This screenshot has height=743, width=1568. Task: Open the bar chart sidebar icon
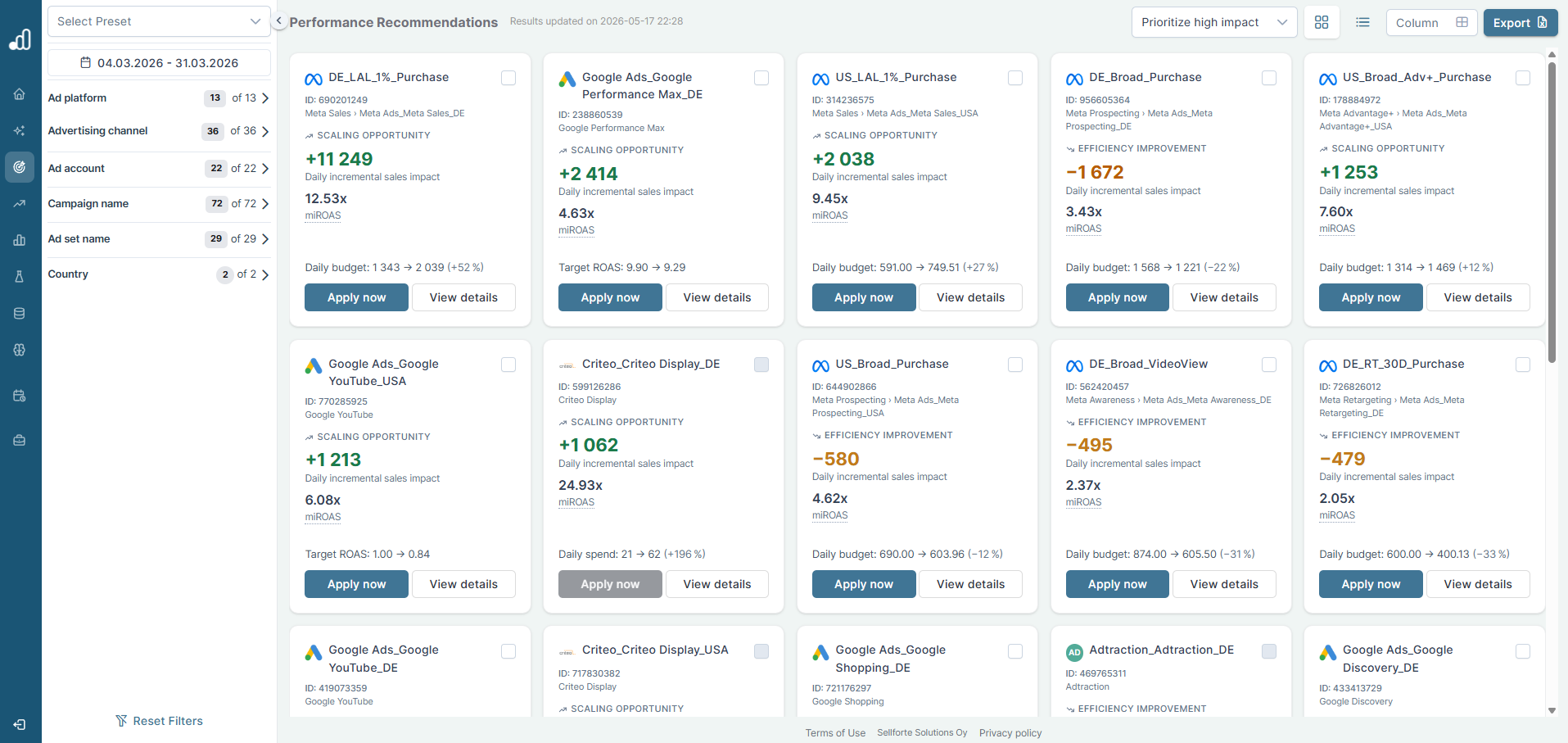click(x=20, y=240)
